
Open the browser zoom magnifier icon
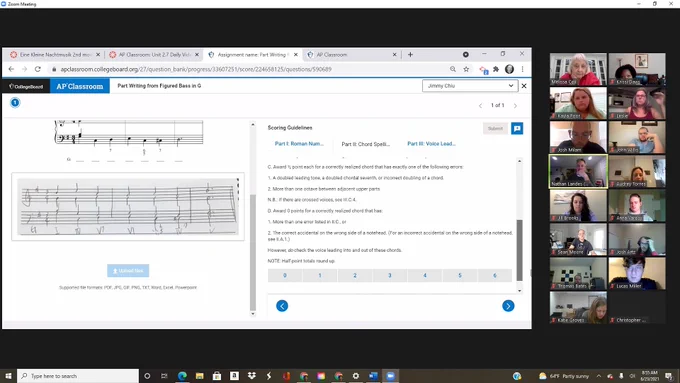pos(453,69)
